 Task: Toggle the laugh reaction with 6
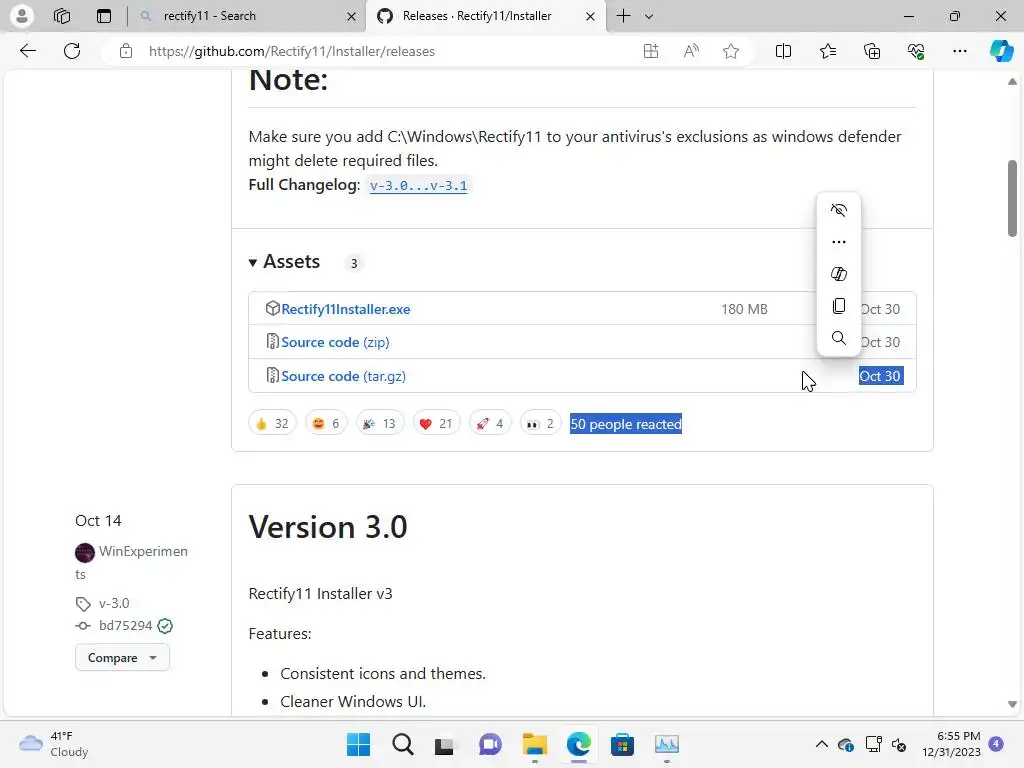tap(326, 424)
